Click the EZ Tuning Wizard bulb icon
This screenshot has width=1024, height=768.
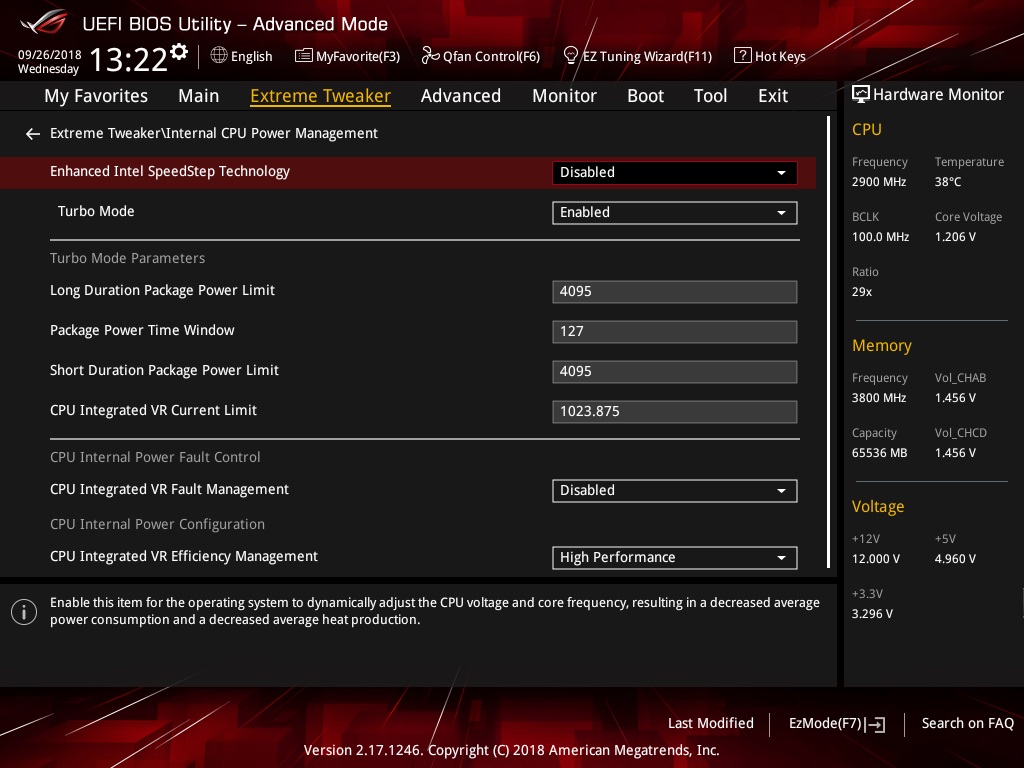click(570, 56)
